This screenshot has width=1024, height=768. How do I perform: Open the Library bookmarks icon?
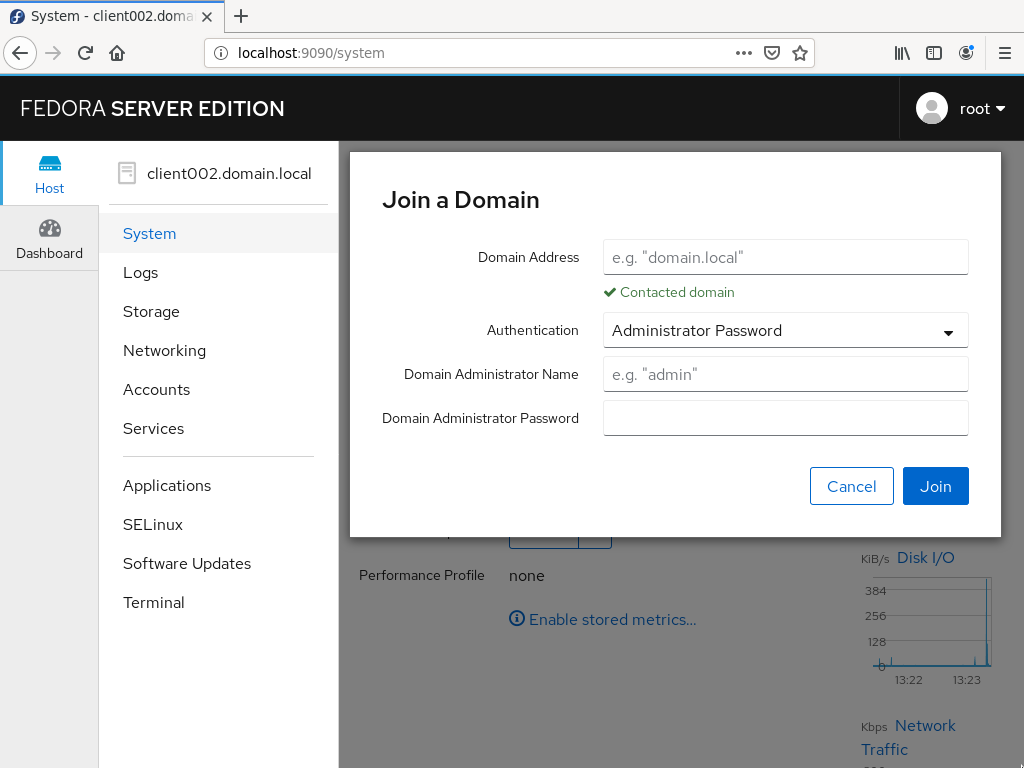point(902,53)
